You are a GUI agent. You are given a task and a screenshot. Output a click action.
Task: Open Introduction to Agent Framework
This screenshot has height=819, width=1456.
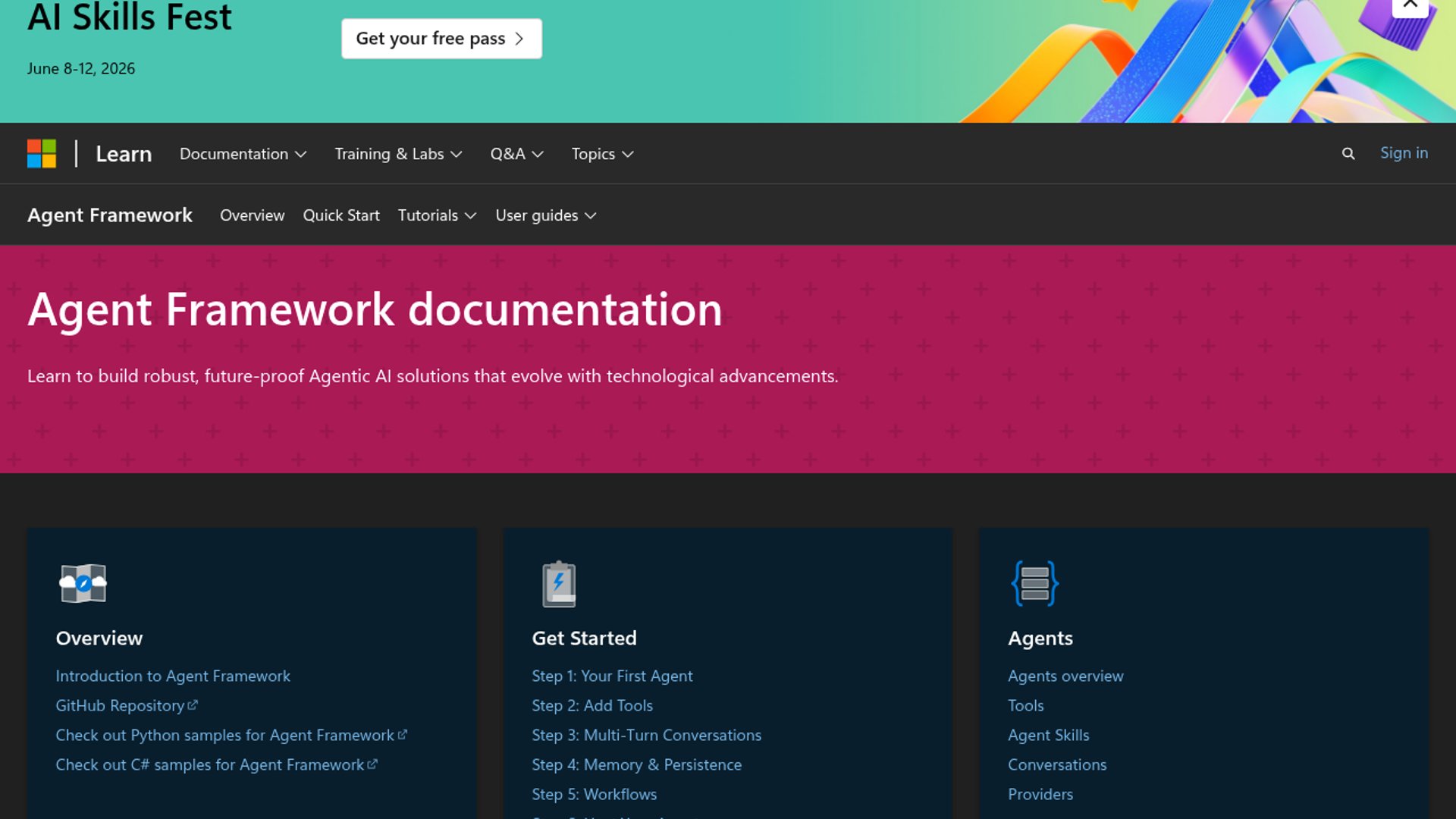[173, 676]
